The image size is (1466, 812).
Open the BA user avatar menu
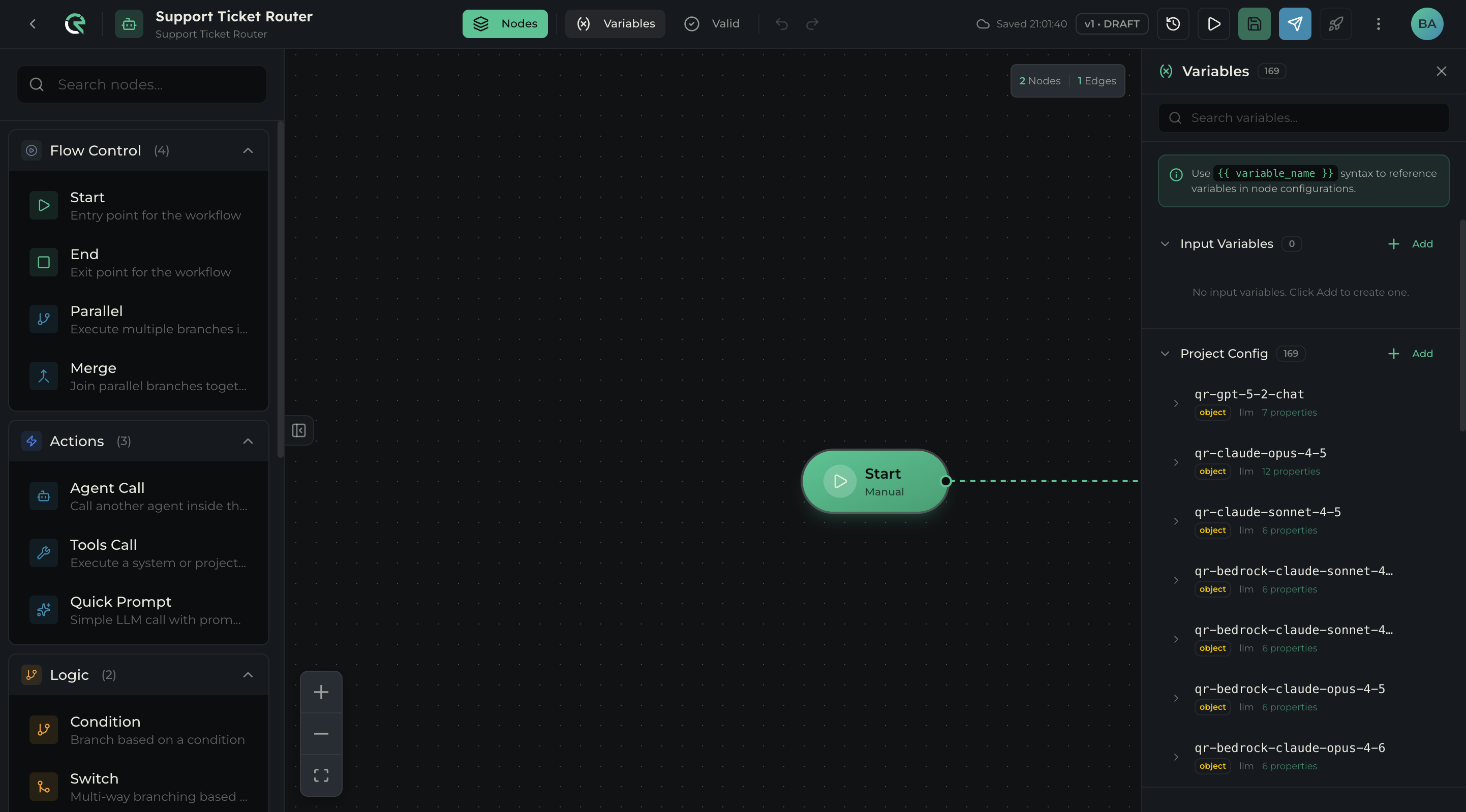(1427, 24)
